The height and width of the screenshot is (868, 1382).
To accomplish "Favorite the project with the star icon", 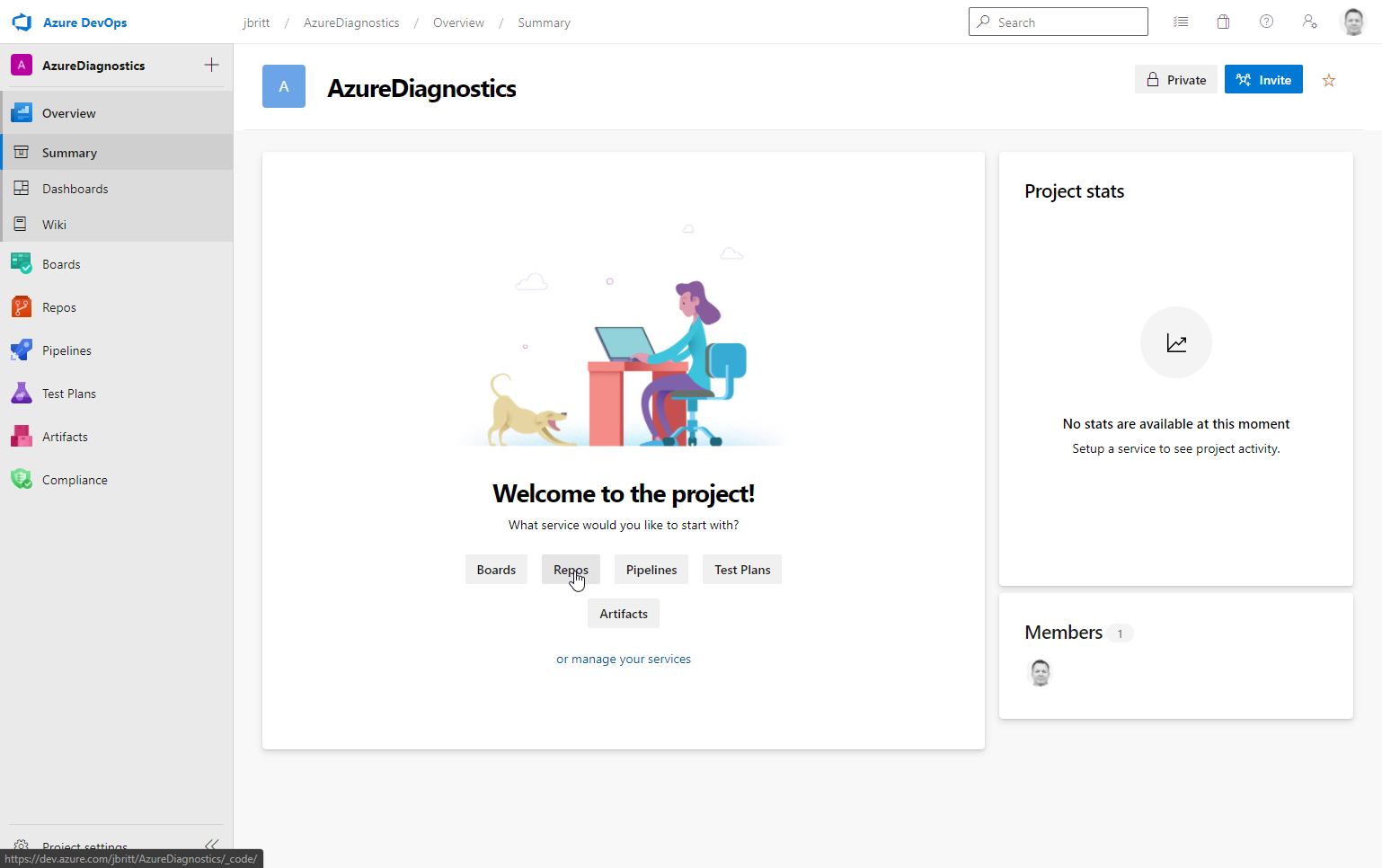I will coord(1329,80).
